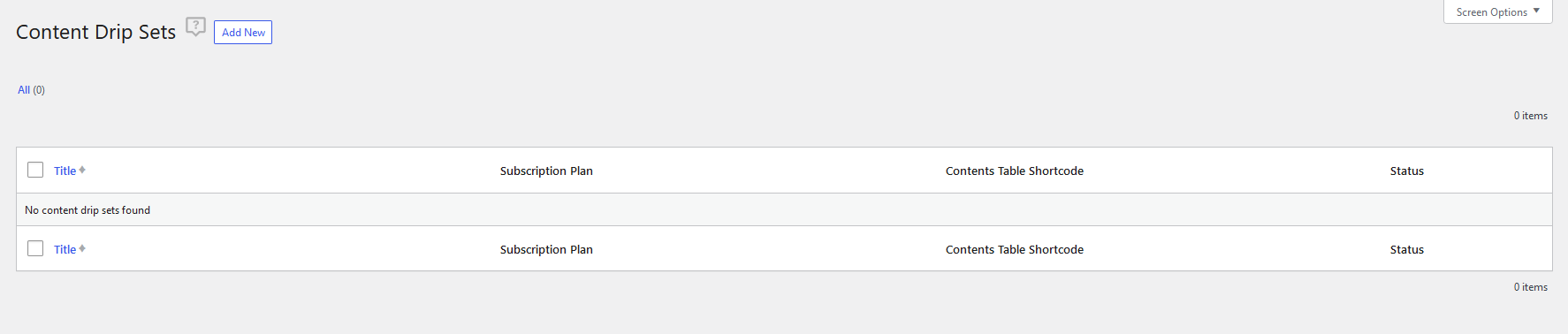Click the '0 items' count above the table

pyautogui.click(x=1530, y=116)
